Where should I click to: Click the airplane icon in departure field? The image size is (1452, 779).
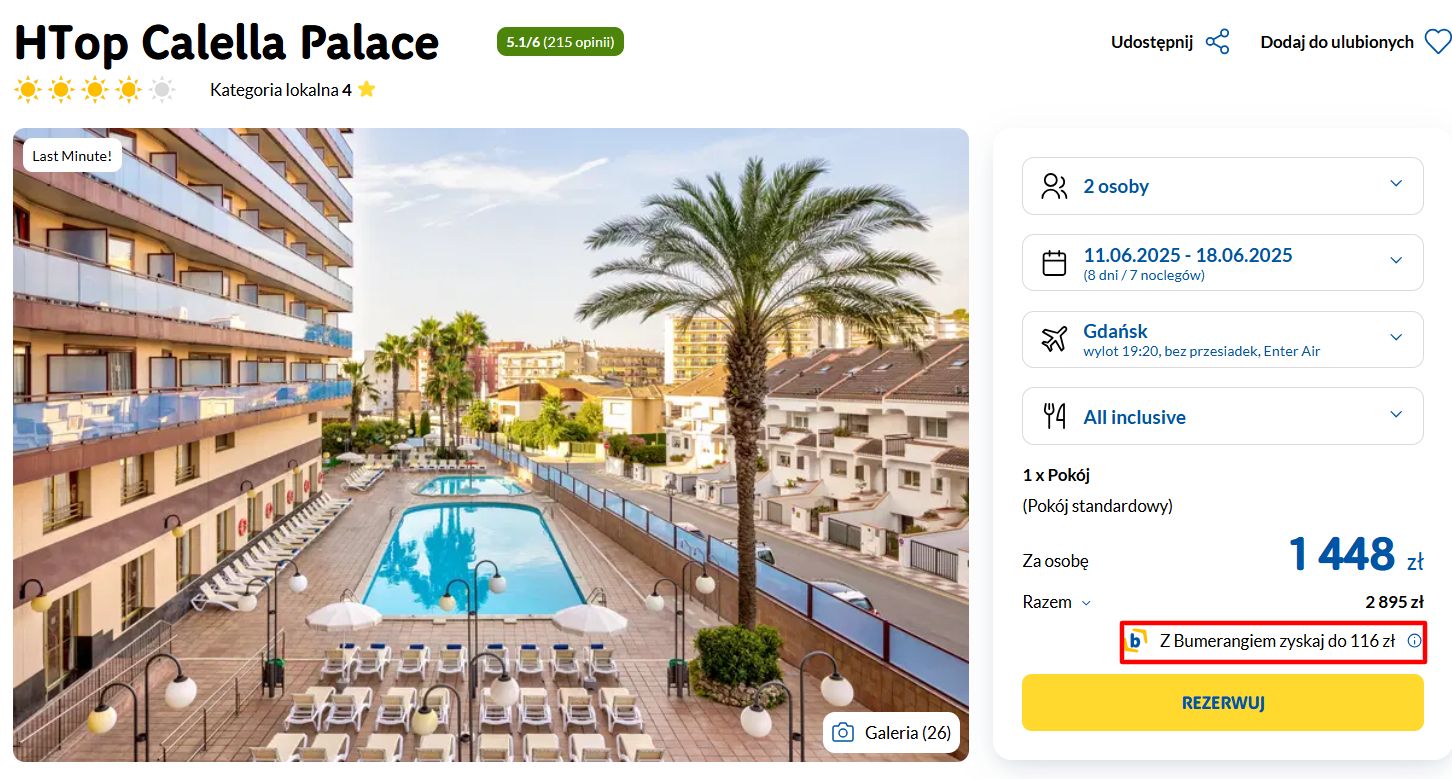[1054, 339]
